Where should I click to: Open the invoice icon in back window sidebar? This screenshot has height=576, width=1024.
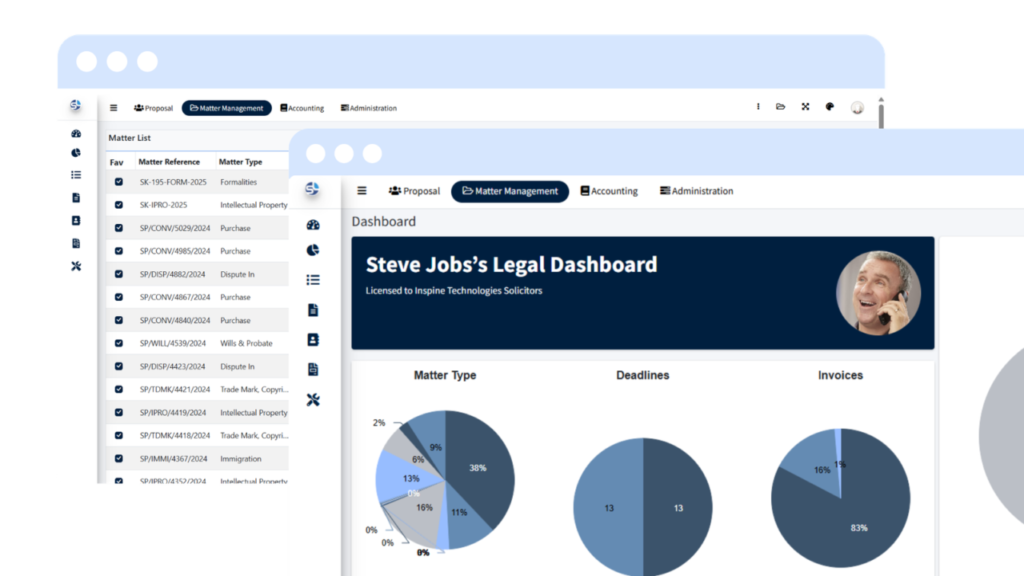pyautogui.click(x=76, y=243)
